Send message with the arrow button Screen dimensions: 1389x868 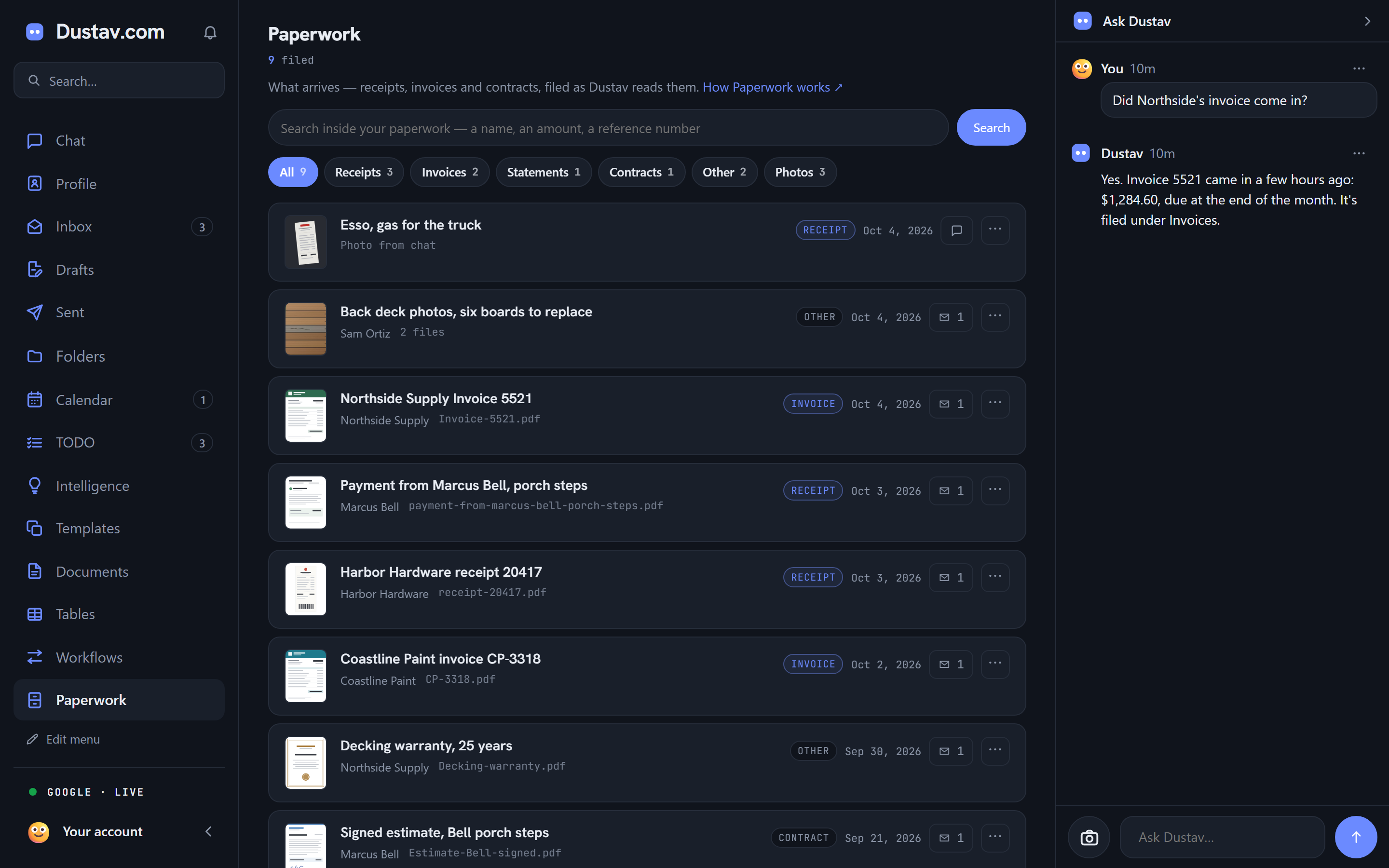[1356, 838]
